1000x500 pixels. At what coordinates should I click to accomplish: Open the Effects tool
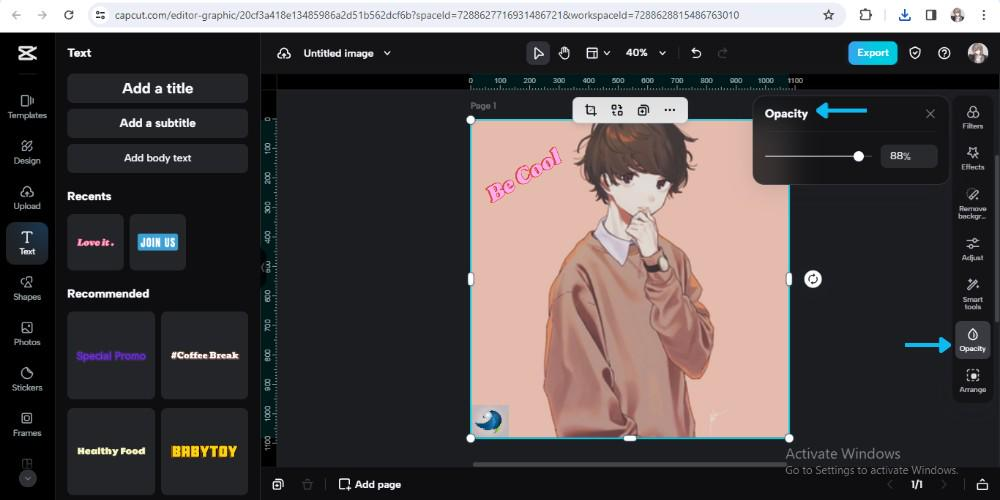coord(973,158)
